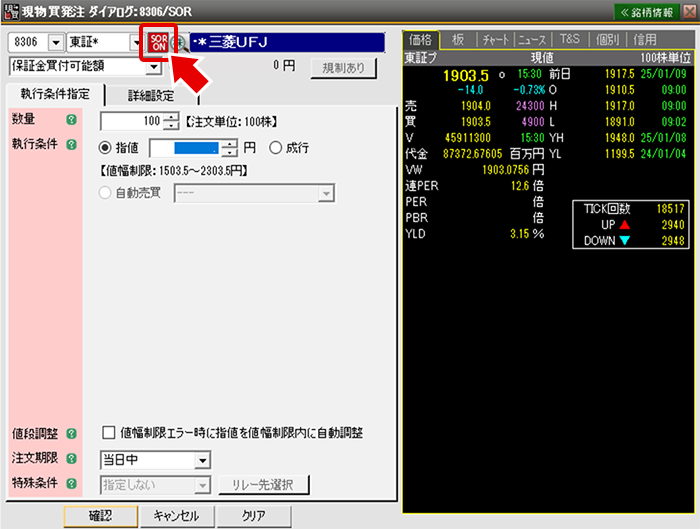Select the 成行 radio button
Image resolution: width=700 pixels, height=529 pixels.
(x=275, y=146)
